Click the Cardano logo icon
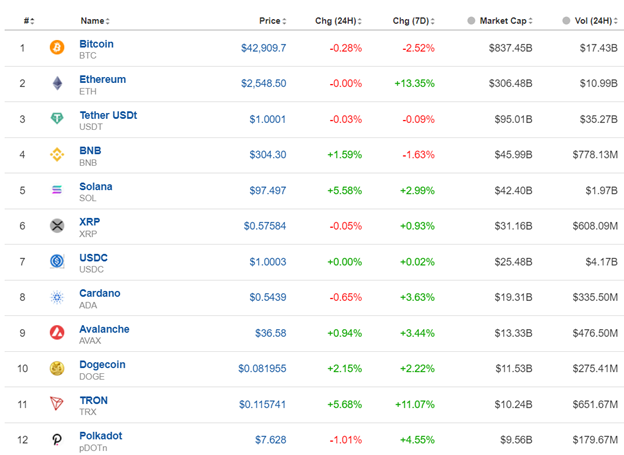The height and width of the screenshot is (455, 624). pyautogui.click(x=57, y=297)
